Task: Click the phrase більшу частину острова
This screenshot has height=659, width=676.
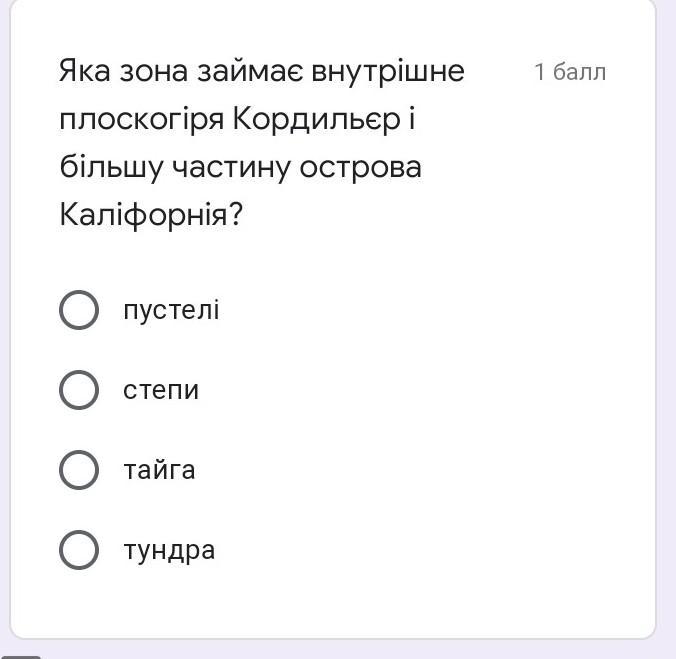Action: click(x=241, y=167)
